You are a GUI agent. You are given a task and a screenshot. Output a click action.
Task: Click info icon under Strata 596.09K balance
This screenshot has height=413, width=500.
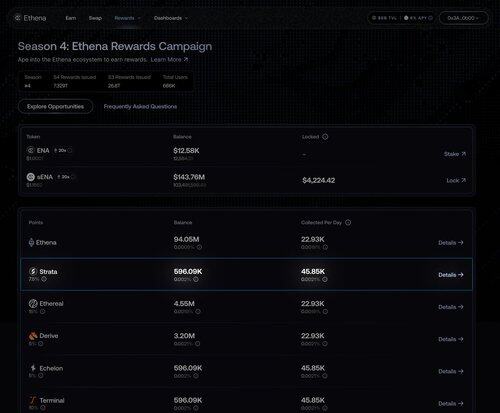[196, 279]
